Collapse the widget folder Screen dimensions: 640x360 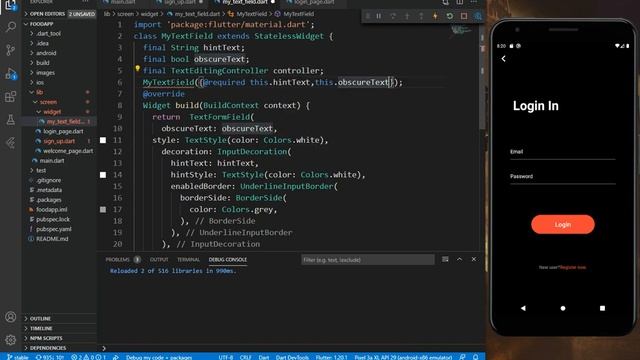point(51,112)
